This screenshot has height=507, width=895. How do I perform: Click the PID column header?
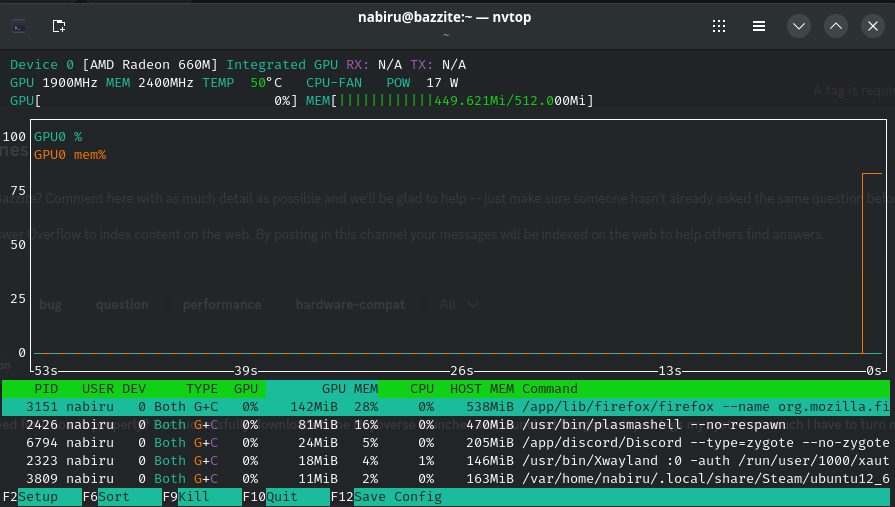(46, 389)
